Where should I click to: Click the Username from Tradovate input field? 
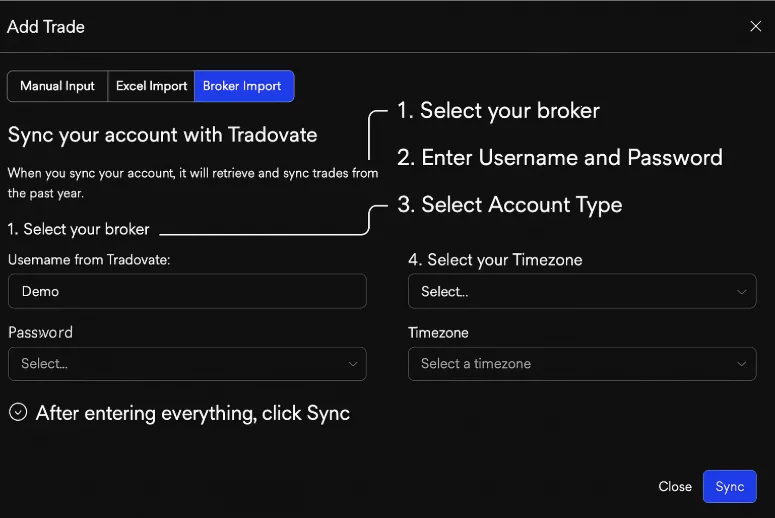pyautogui.click(x=187, y=291)
